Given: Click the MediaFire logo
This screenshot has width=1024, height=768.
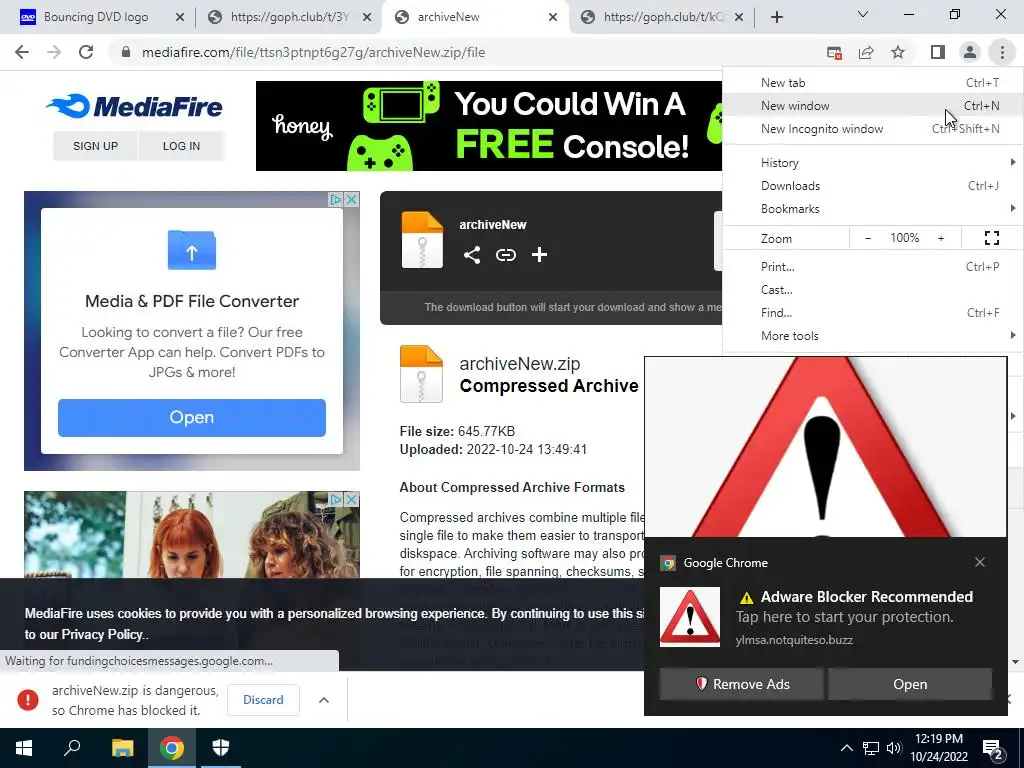Looking at the screenshot, I should pyautogui.click(x=135, y=106).
